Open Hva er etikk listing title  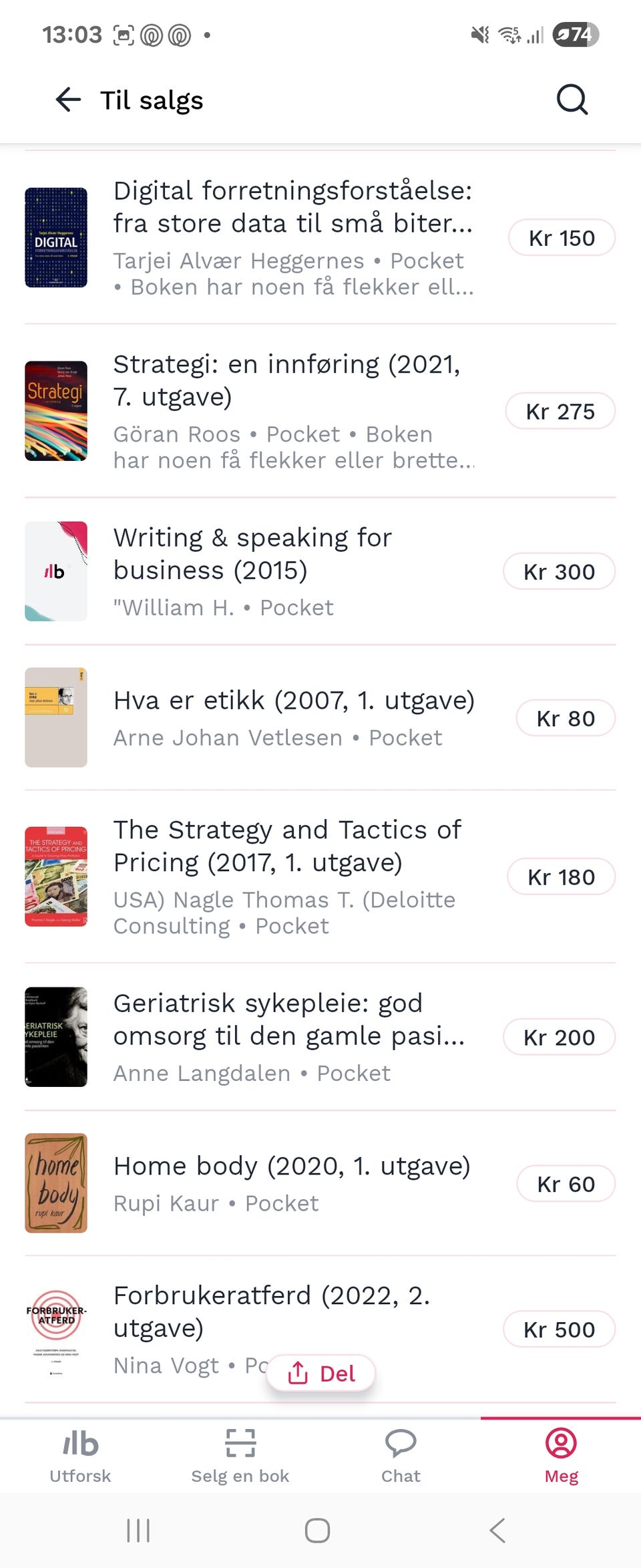[x=294, y=700]
